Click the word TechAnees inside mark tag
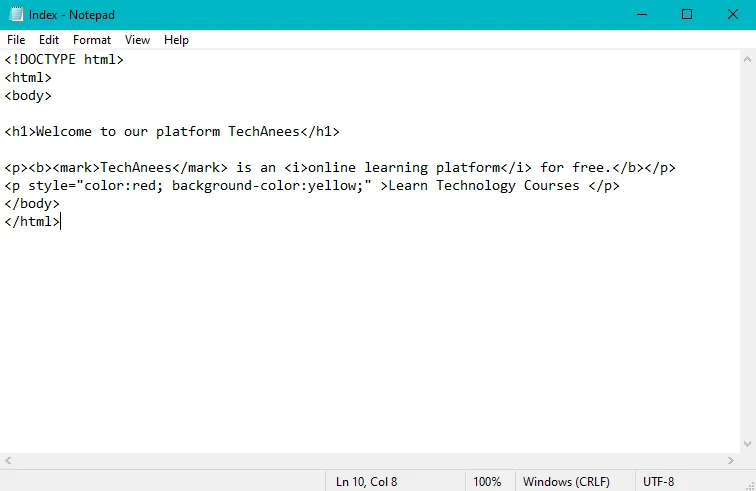The width and height of the screenshot is (756, 491). [136, 167]
